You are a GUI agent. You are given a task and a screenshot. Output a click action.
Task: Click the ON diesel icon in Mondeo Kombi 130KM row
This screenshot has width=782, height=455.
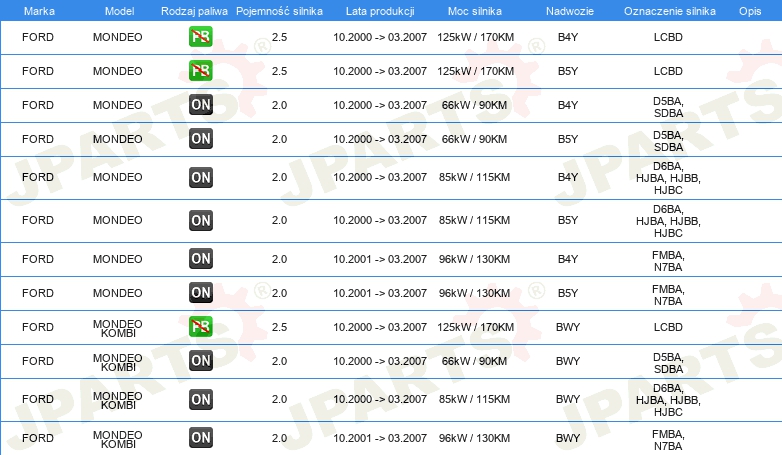coord(200,438)
